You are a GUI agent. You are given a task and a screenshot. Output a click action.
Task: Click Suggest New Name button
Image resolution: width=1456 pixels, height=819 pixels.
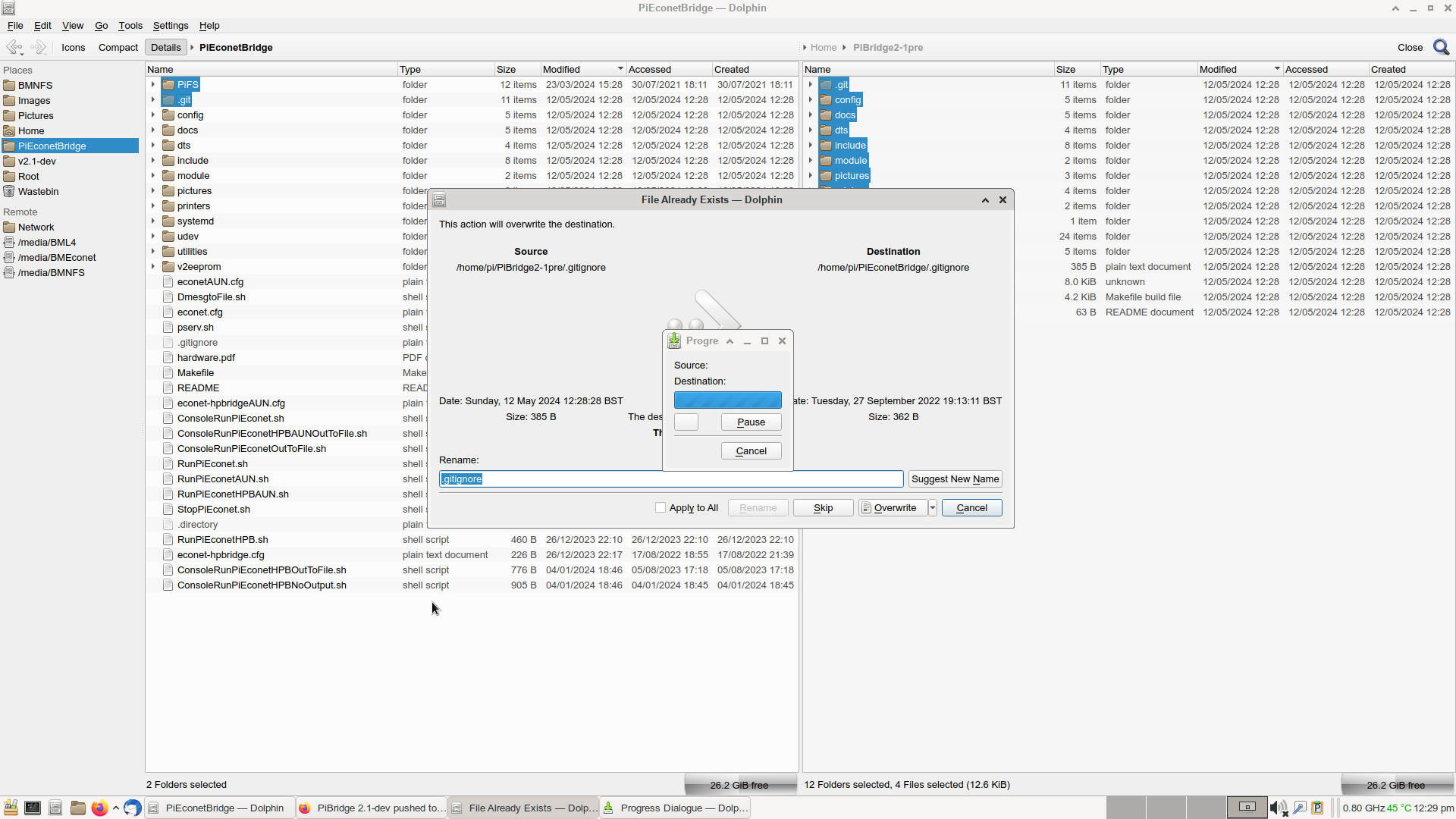pyautogui.click(x=955, y=479)
